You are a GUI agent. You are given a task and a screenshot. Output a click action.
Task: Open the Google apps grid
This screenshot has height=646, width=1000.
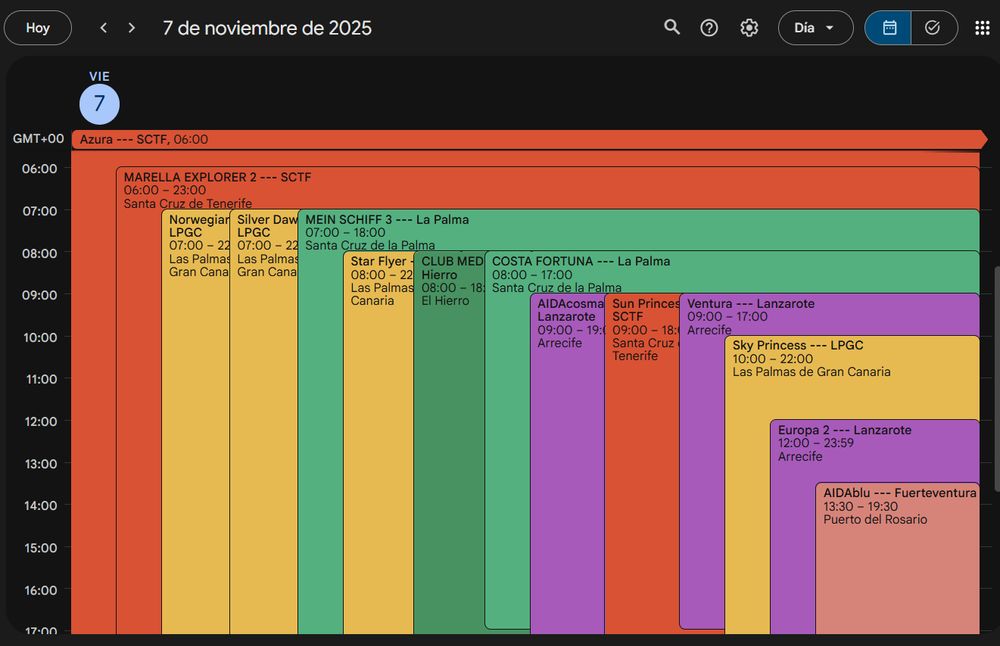coord(982,27)
